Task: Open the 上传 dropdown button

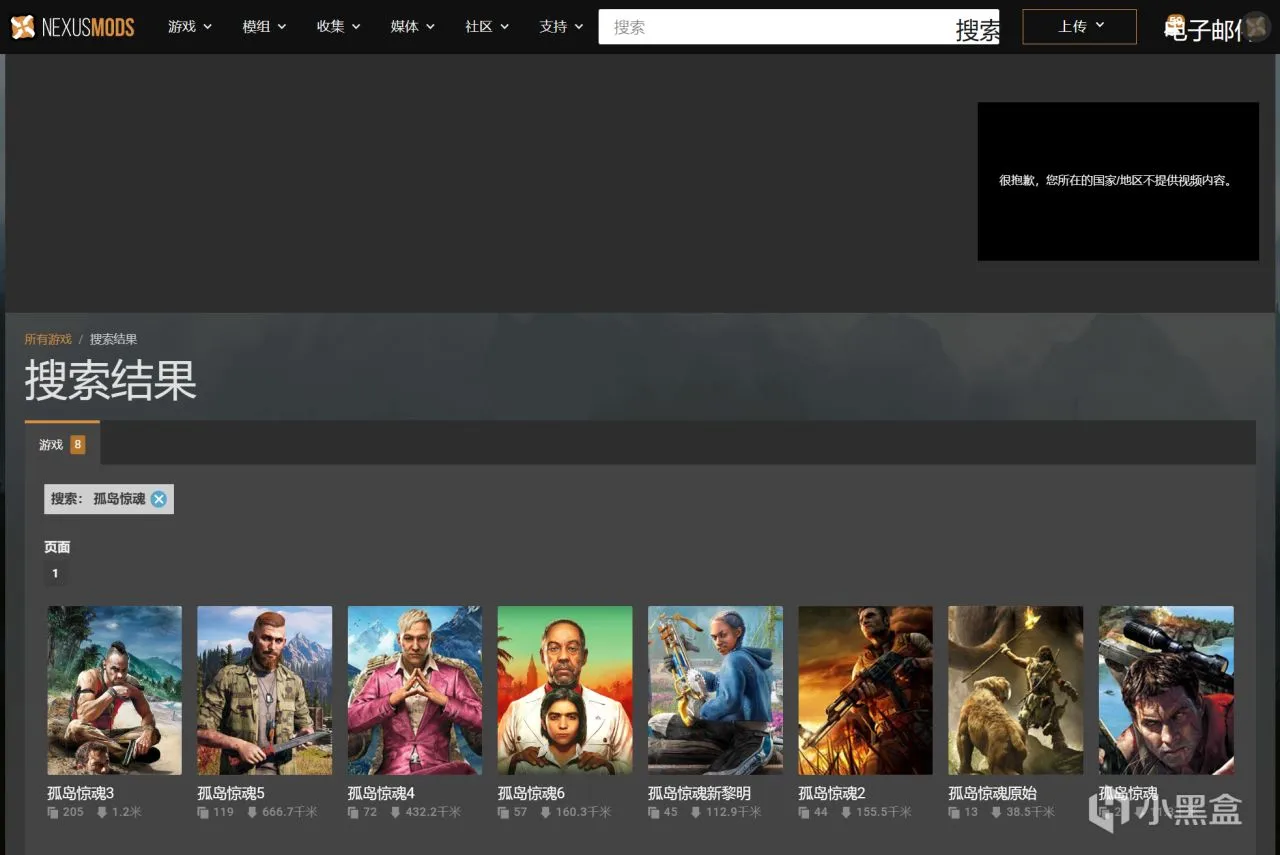Action: point(1079,26)
